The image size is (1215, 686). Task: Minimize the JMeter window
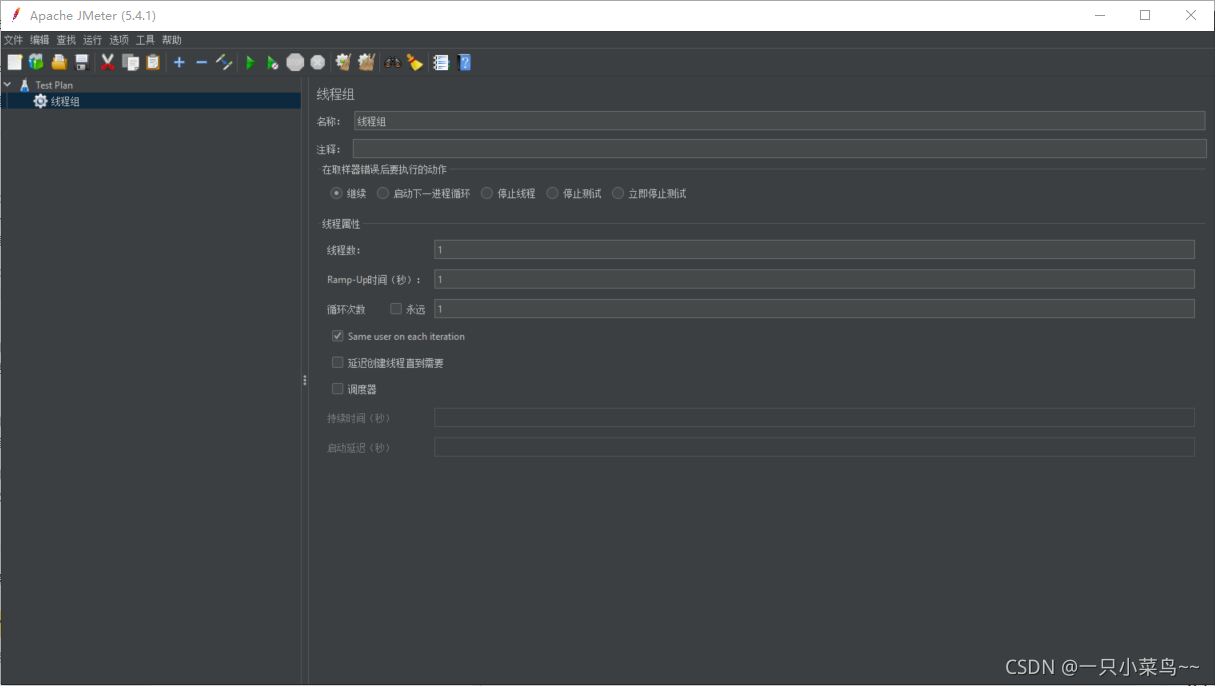click(x=1100, y=15)
